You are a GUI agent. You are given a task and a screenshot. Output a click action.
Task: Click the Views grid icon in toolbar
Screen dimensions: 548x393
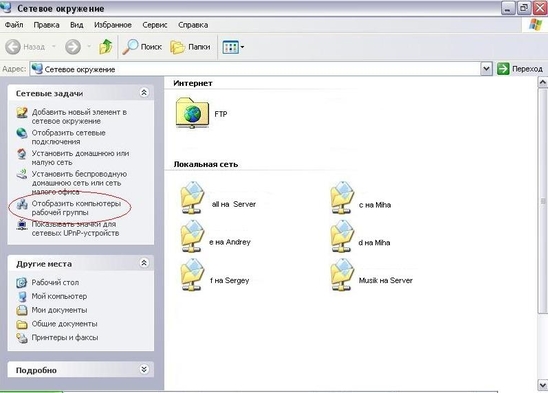(230, 47)
